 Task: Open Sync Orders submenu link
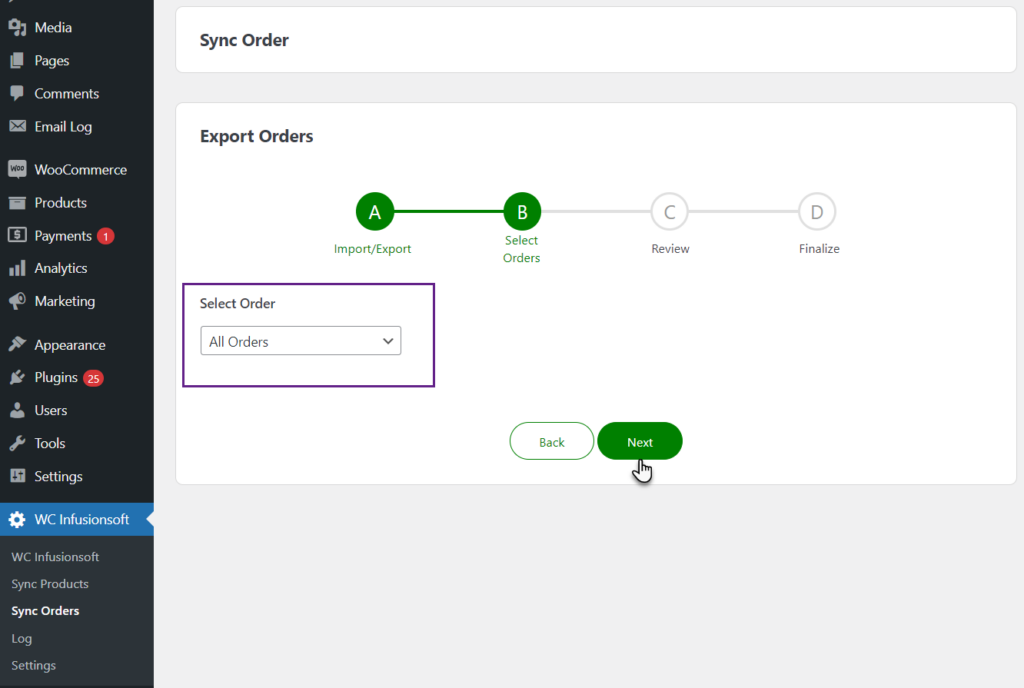coord(45,611)
